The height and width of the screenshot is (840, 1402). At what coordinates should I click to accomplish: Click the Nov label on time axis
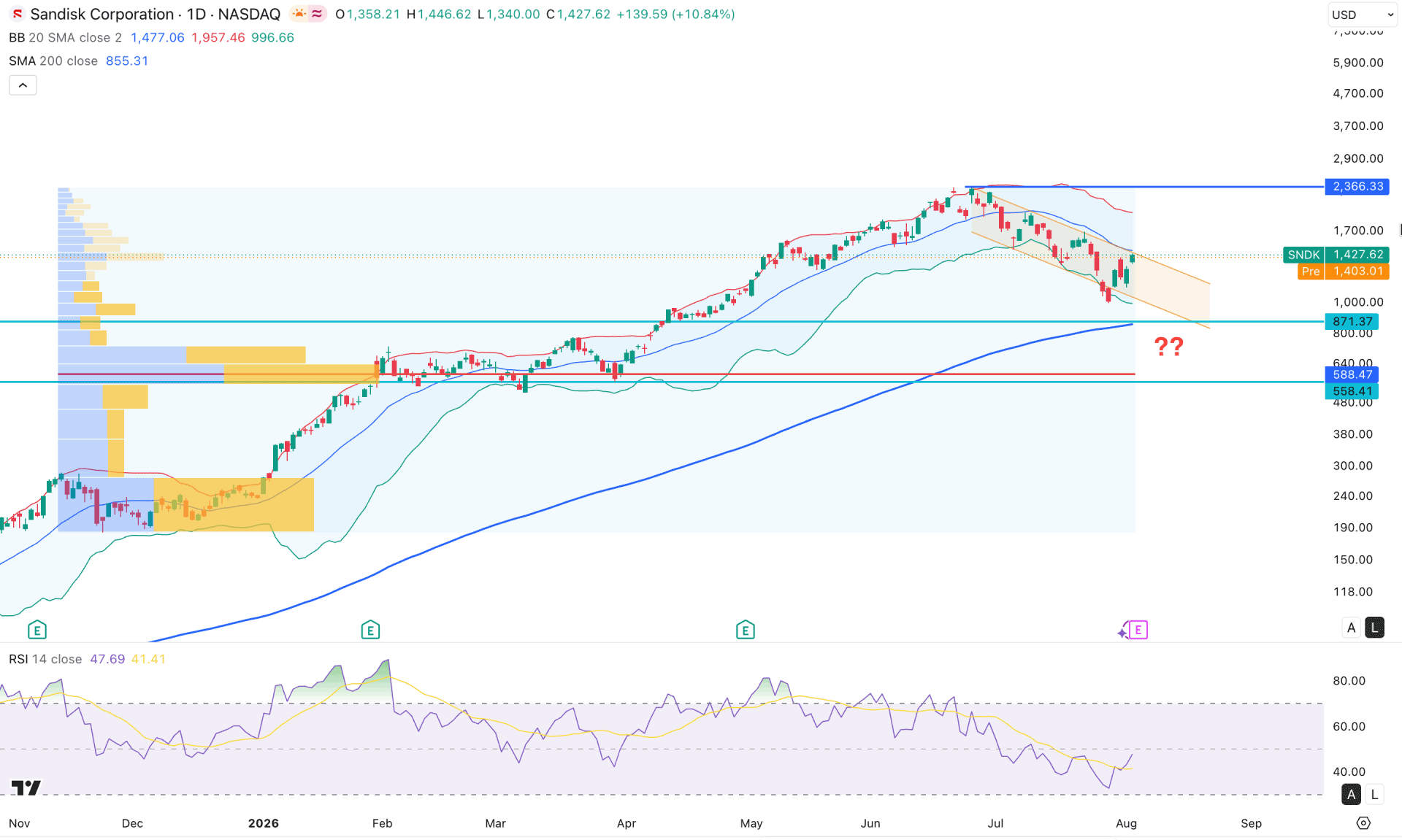pos(20,823)
